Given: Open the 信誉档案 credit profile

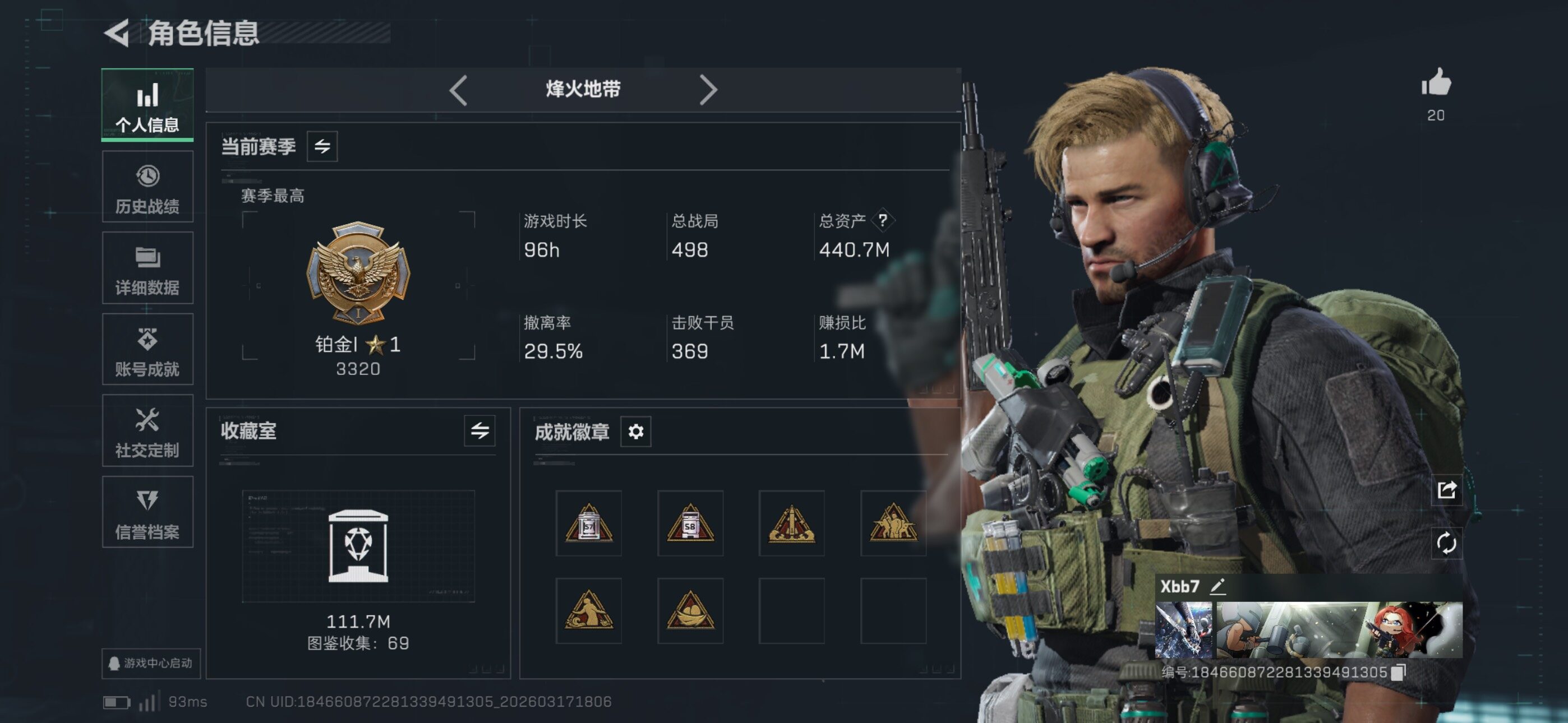Looking at the screenshot, I should pos(147,512).
